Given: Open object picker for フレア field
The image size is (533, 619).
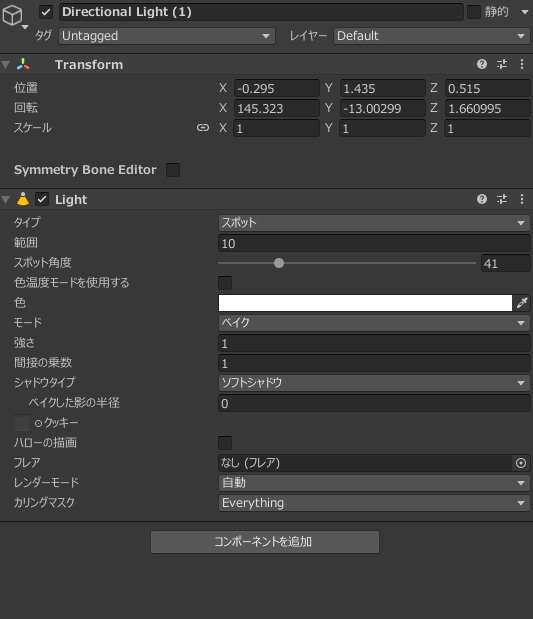Looking at the screenshot, I should [521, 463].
